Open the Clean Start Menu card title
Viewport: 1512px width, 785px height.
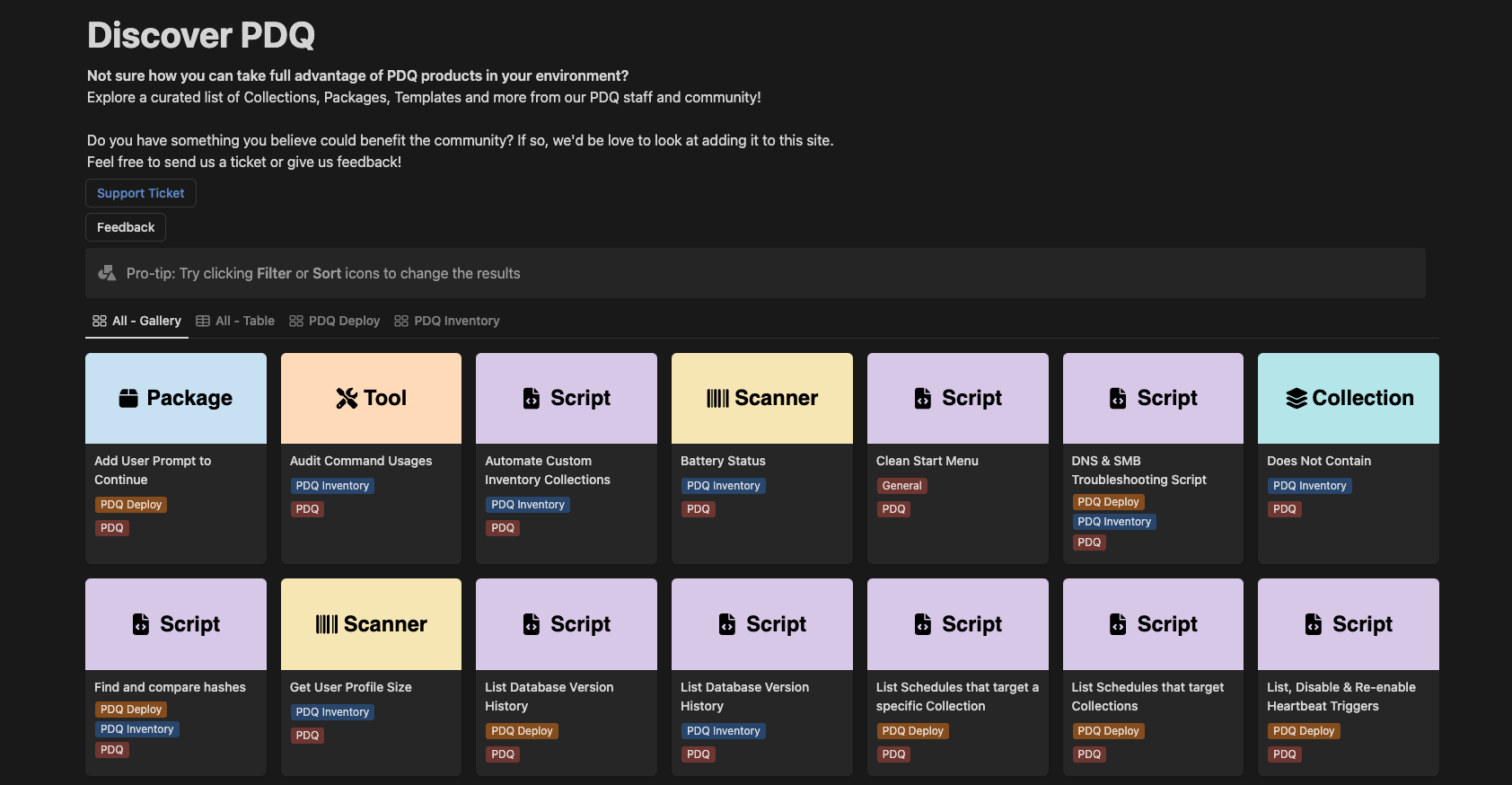927,461
